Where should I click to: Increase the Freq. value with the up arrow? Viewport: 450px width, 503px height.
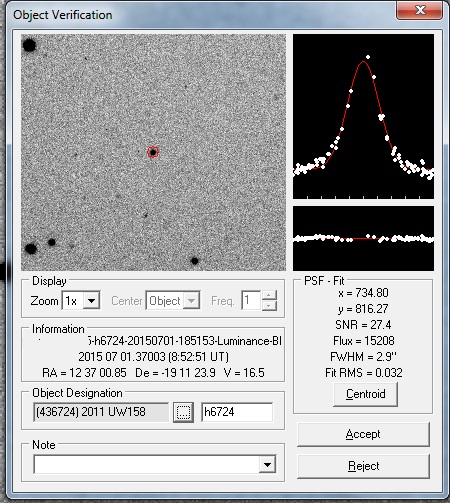(269, 295)
